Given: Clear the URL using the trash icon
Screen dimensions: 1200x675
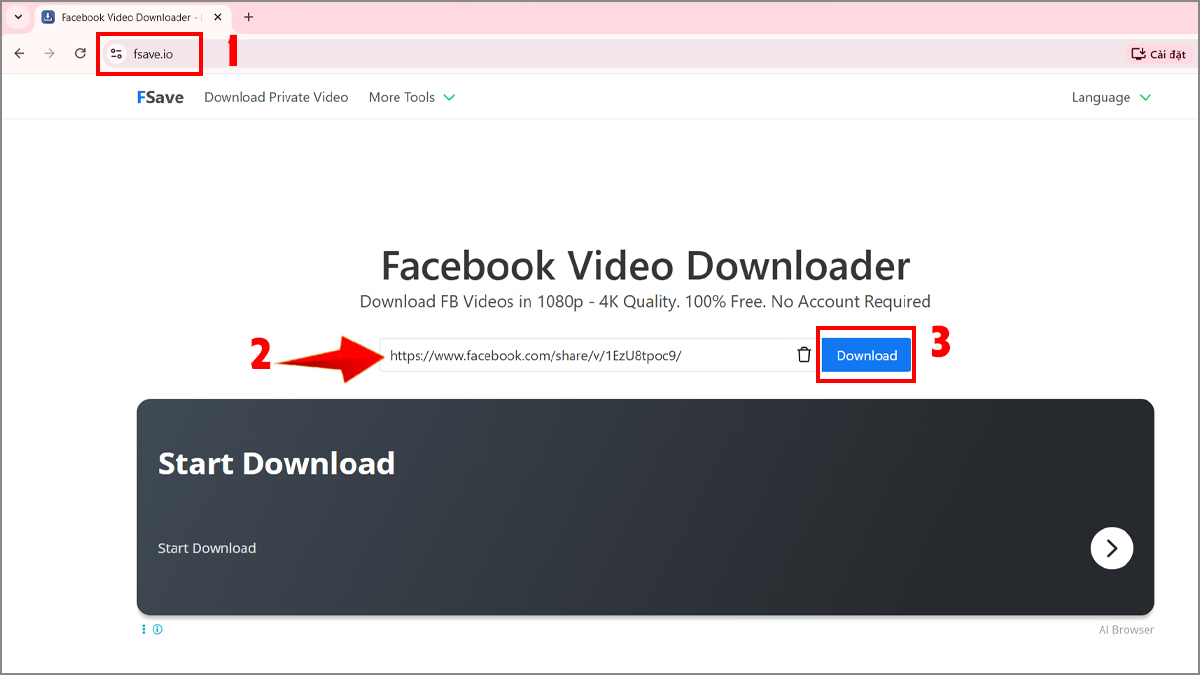Looking at the screenshot, I should [x=803, y=354].
